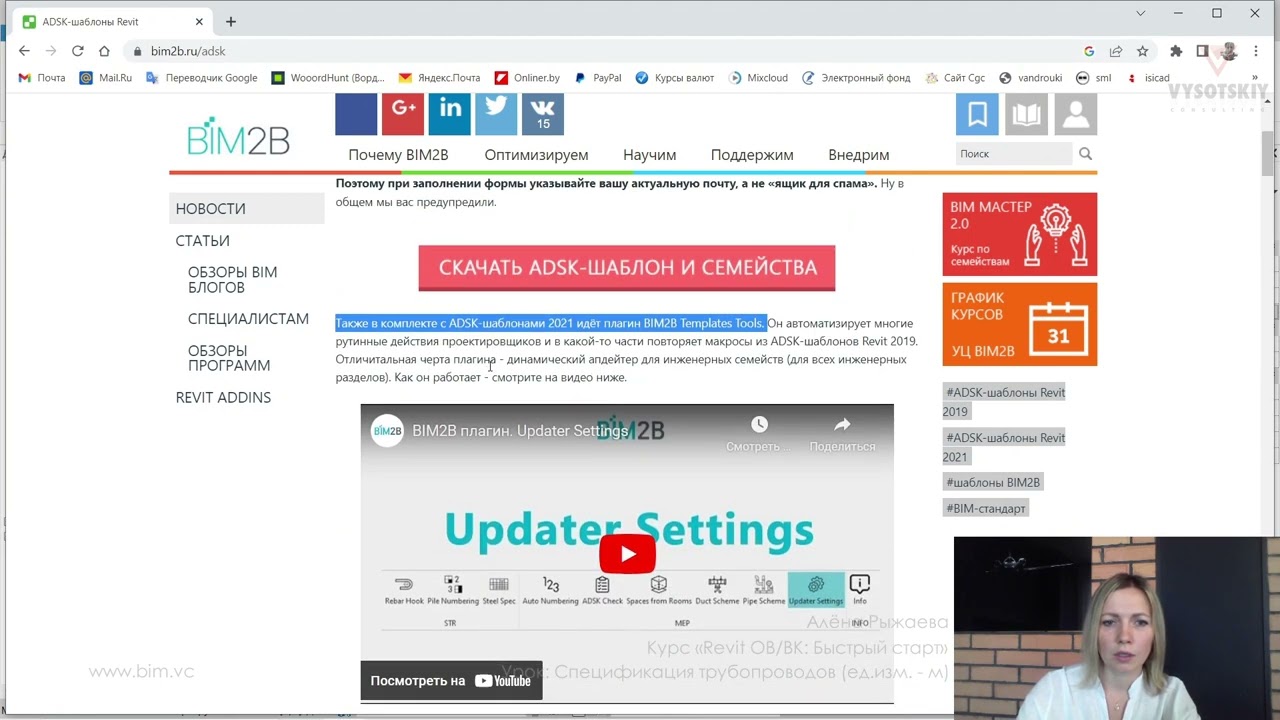Click the share page icon in address bar
This screenshot has height=720, width=1280.
point(1115,51)
